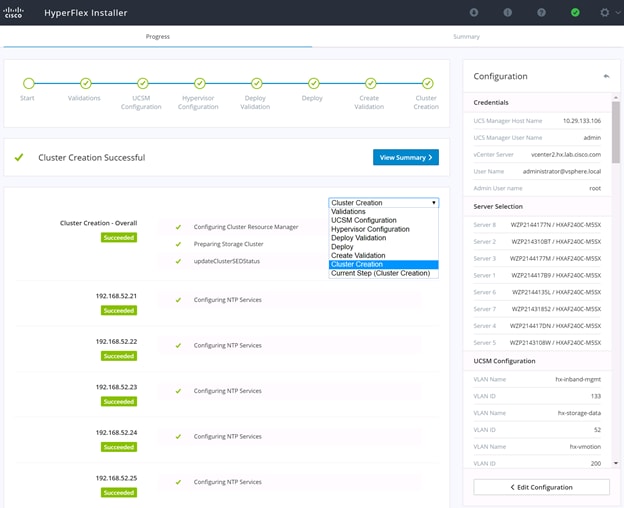Click the UCSM Configuration step circle
Viewport: 624px width, 508px height.
[x=142, y=83]
